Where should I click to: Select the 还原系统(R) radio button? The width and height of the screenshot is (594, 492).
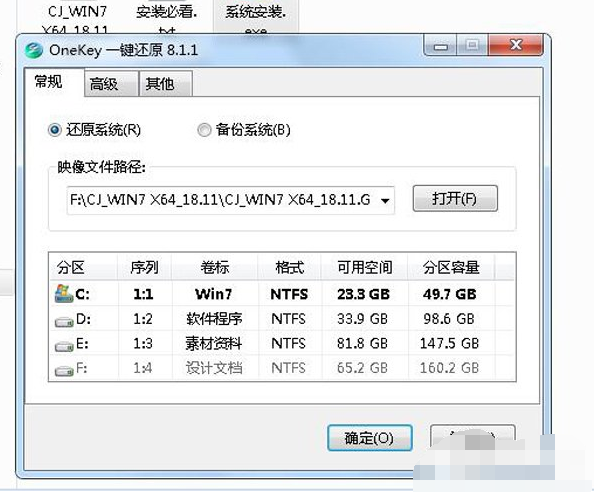coord(54,130)
